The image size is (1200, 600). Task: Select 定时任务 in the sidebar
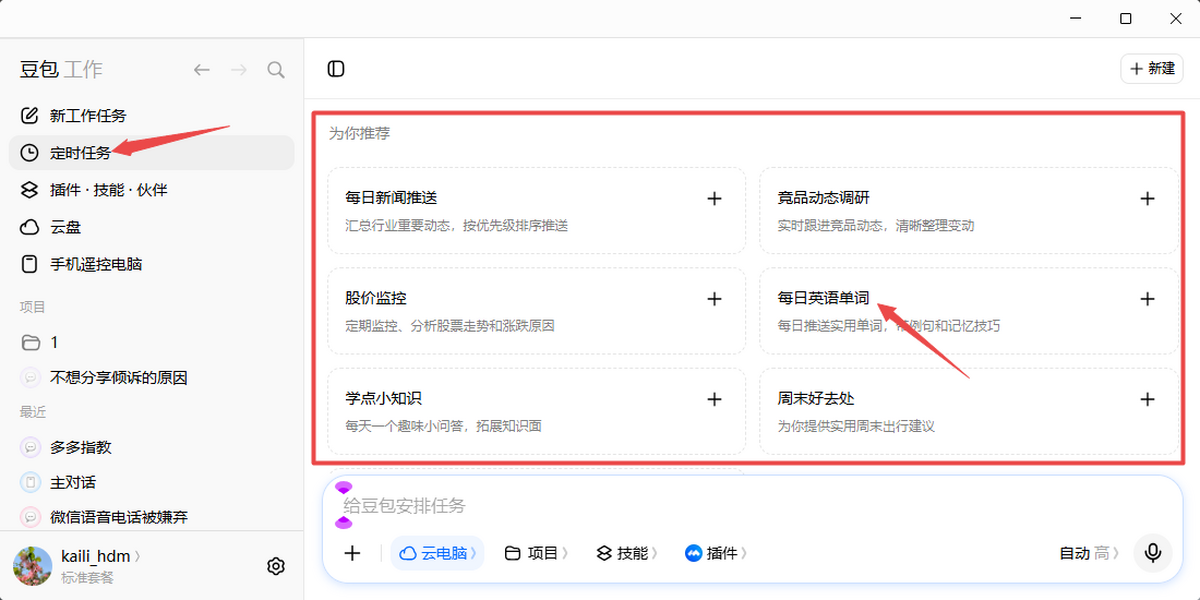(152, 153)
